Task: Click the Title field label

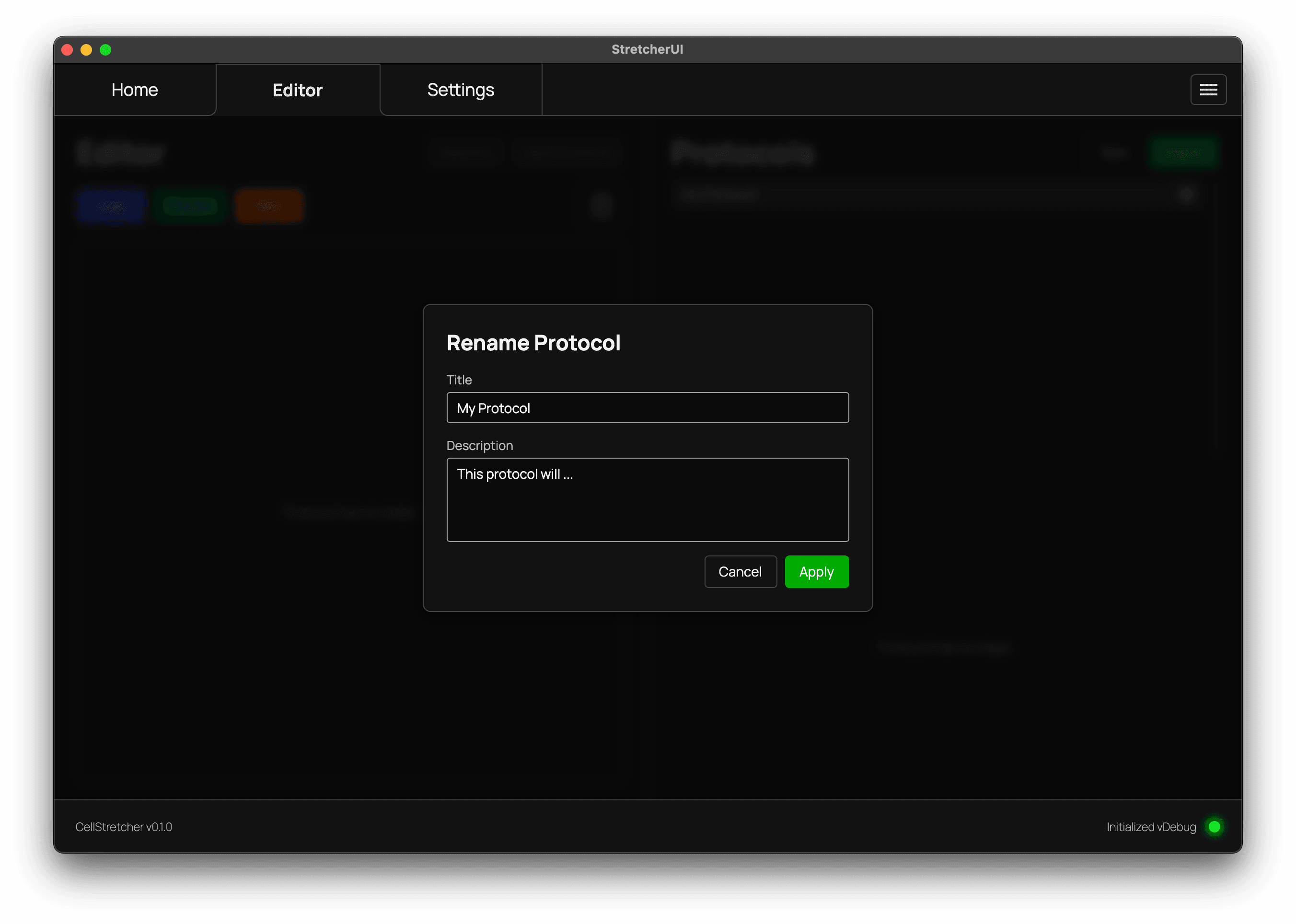Action: [x=459, y=380]
